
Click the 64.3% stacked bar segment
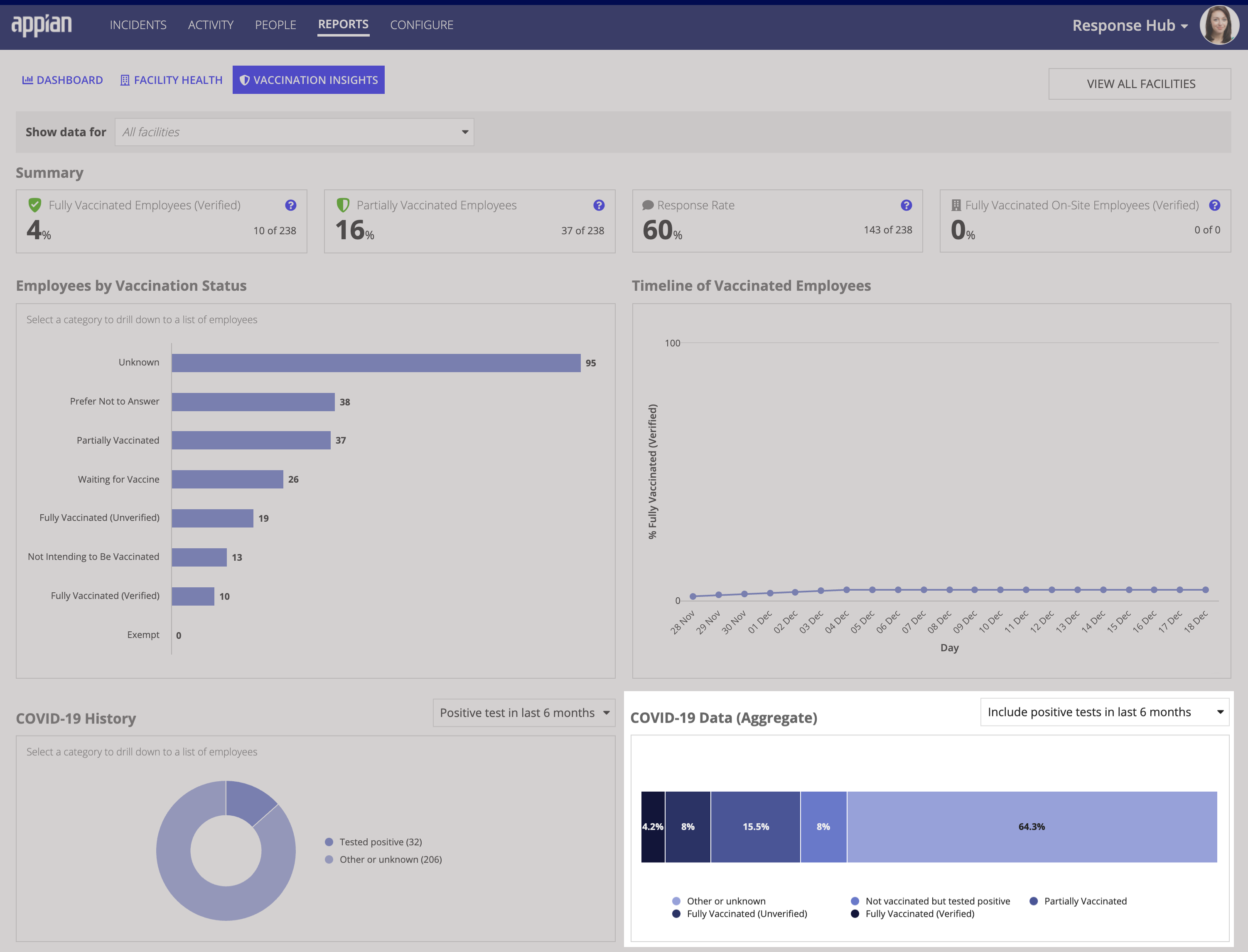point(1032,827)
